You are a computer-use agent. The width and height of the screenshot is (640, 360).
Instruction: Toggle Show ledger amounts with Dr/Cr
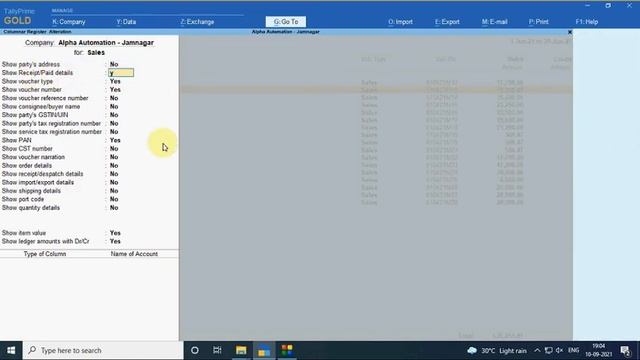pos(115,242)
